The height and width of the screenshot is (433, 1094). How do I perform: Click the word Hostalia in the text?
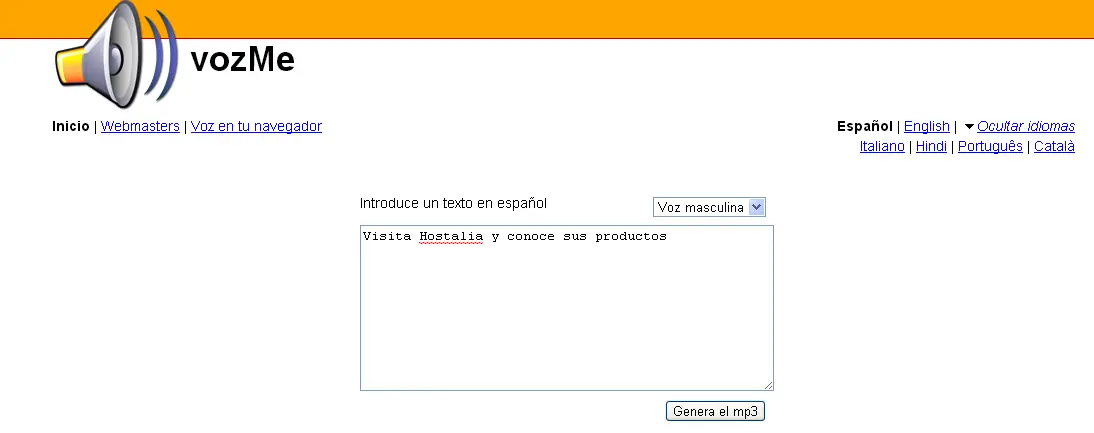tap(451, 236)
